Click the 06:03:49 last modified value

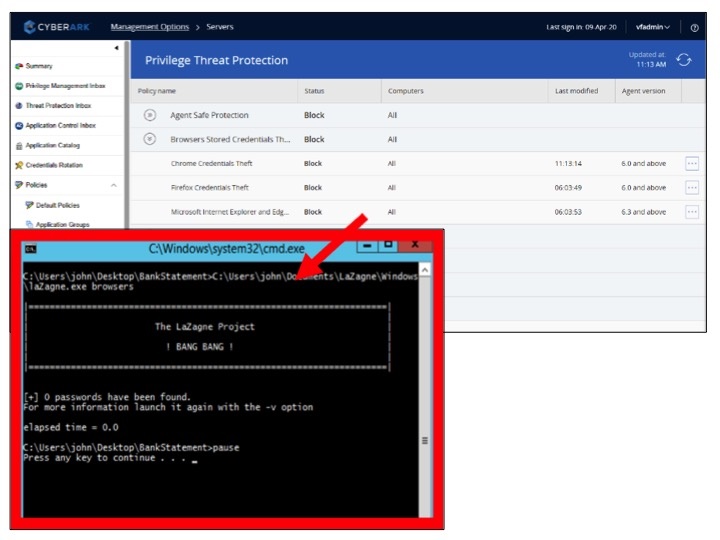[x=568, y=187]
